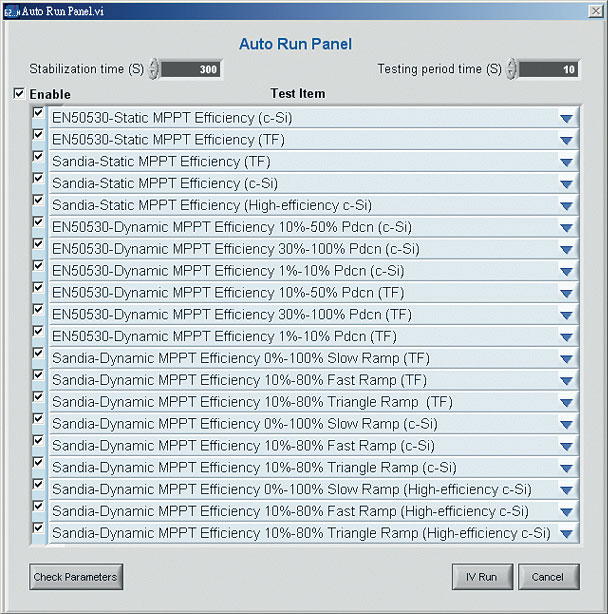Select 'EN50530-Dynamic MPPT Efficiency 1%-10% Pdcn (TF)' text
This screenshot has width=608, height=614.
click(224, 336)
